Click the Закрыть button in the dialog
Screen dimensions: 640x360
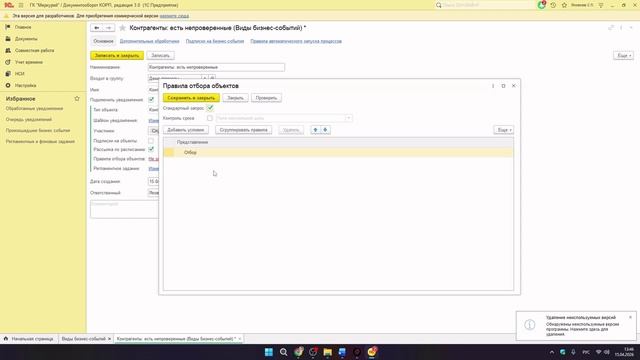coord(235,98)
